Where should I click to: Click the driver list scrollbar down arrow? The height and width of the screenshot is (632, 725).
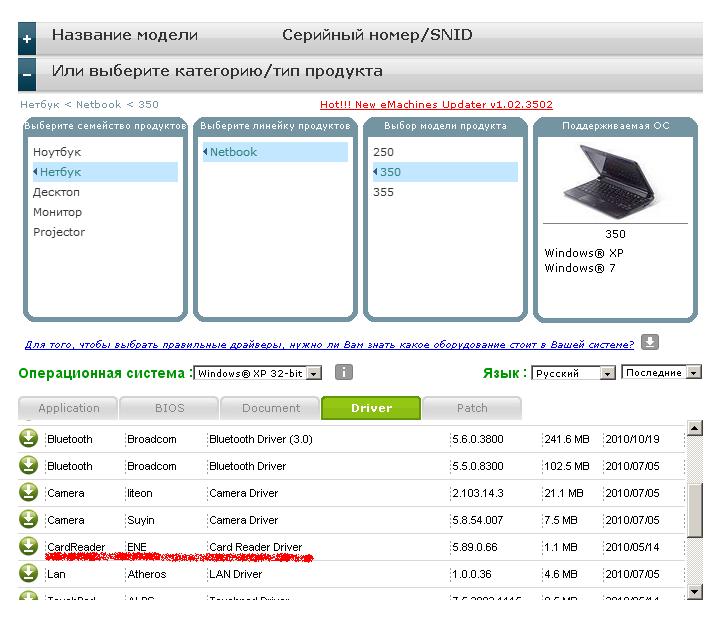click(696, 592)
